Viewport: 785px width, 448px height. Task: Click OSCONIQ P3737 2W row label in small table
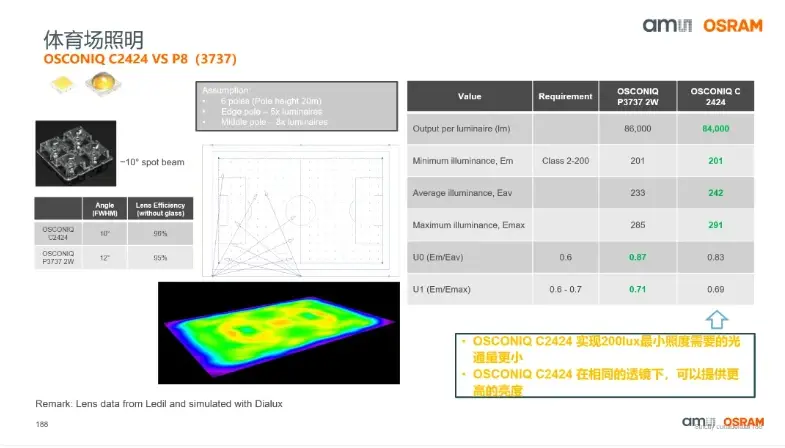click(58, 257)
